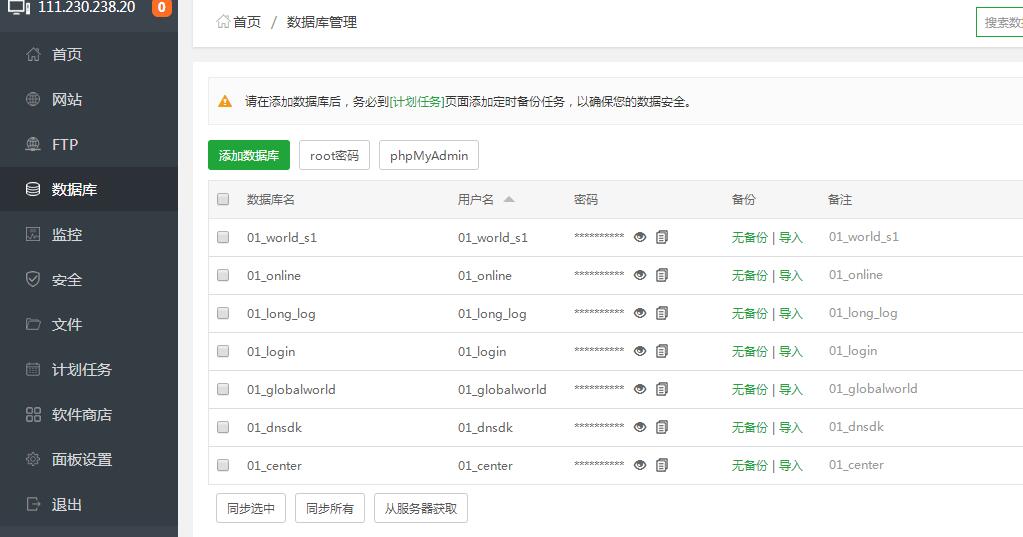Click the search input field at top right
The image size is (1023, 537).
1000,22
